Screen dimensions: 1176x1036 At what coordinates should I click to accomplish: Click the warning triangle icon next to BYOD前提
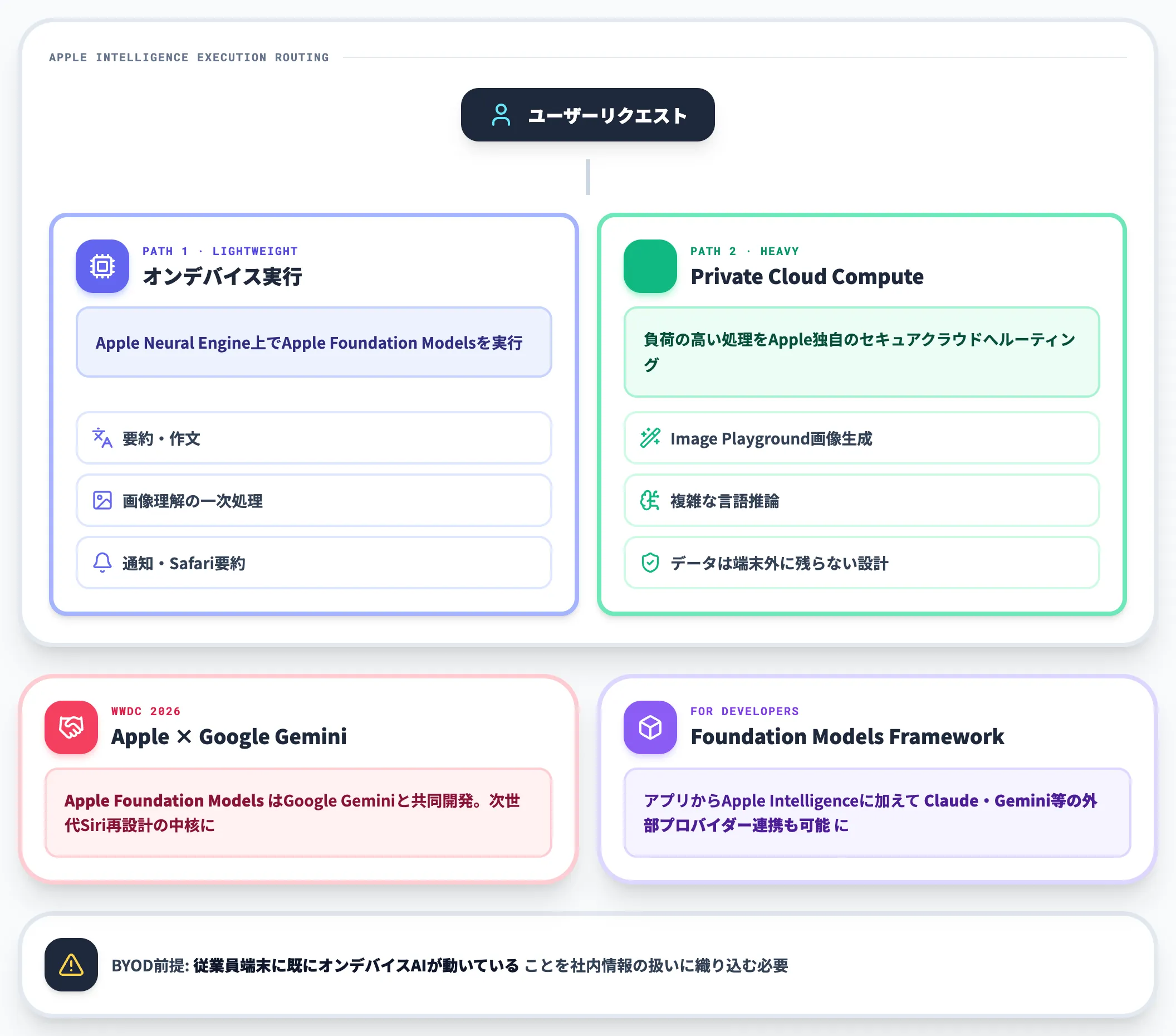pyautogui.click(x=71, y=965)
